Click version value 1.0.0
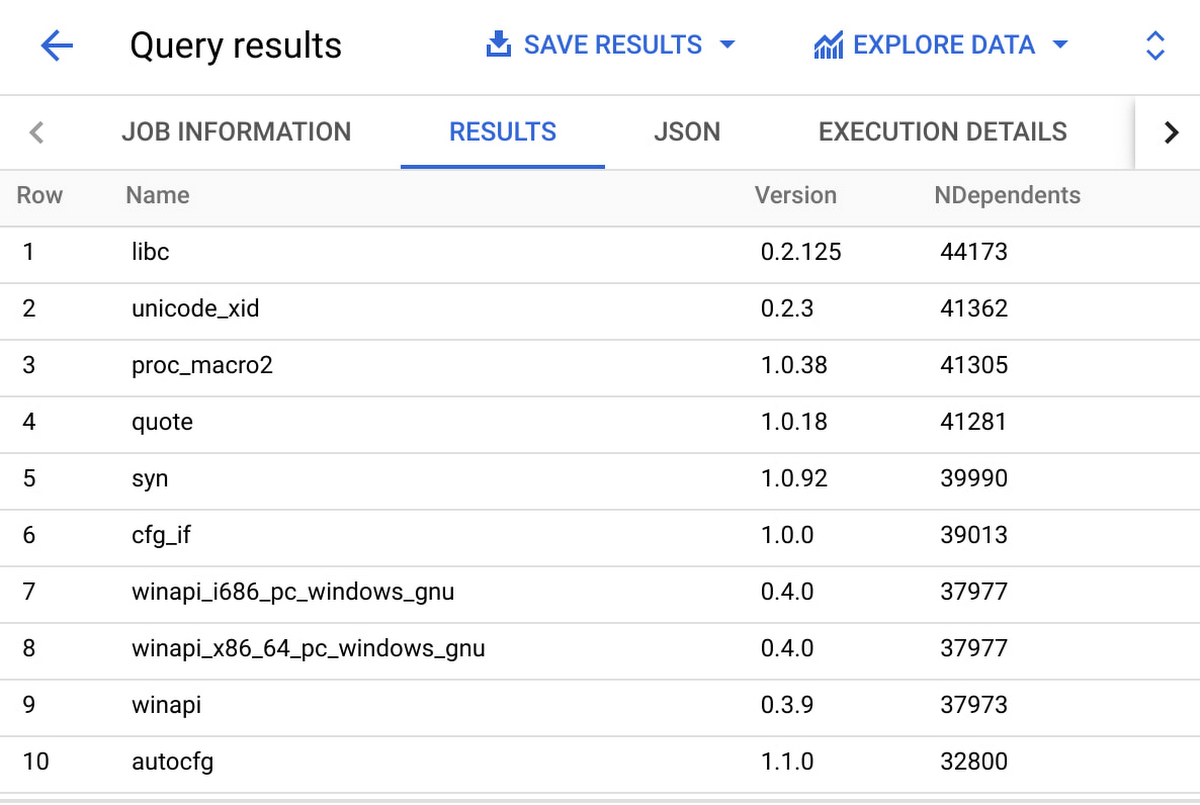This screenshot has width=1200, height=805. coord(787,535)
